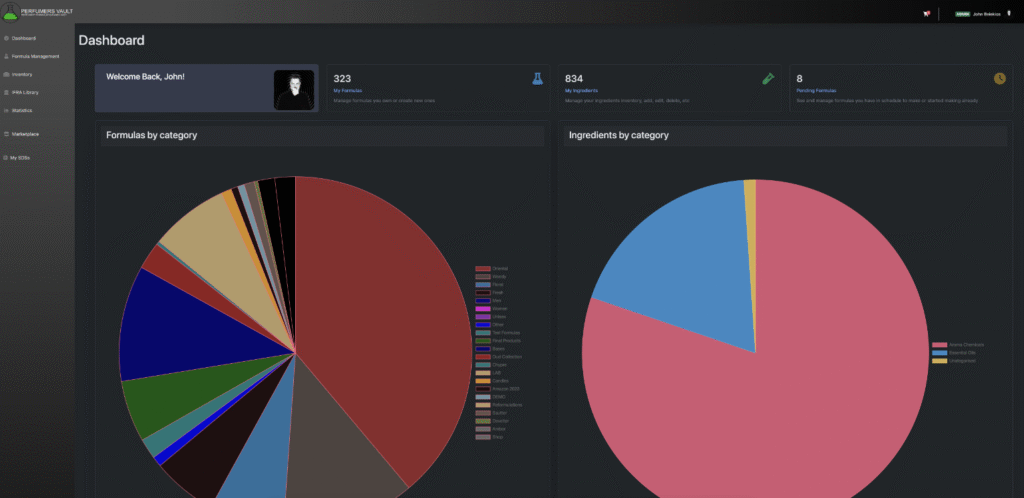Toggle the Floral legend entry
The image size is (1024, 498).
489,285
